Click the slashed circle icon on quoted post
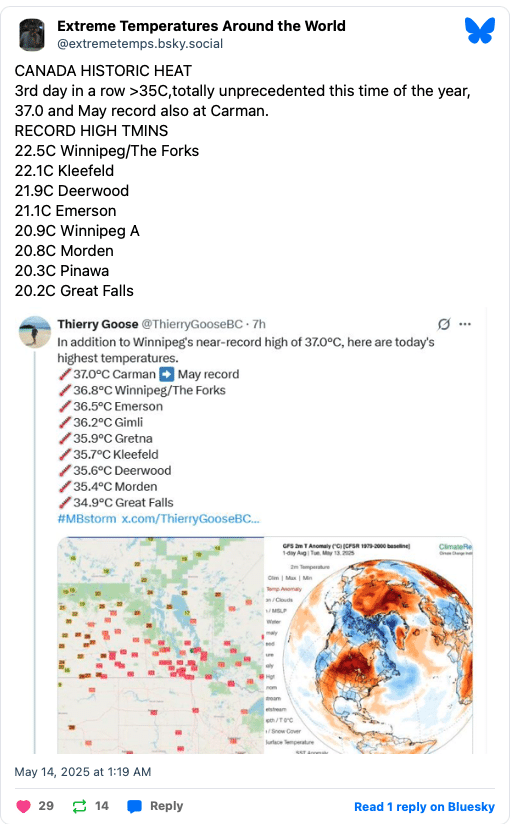The width and height of the screenshot is (514, 830). click(x=444, y=324)
